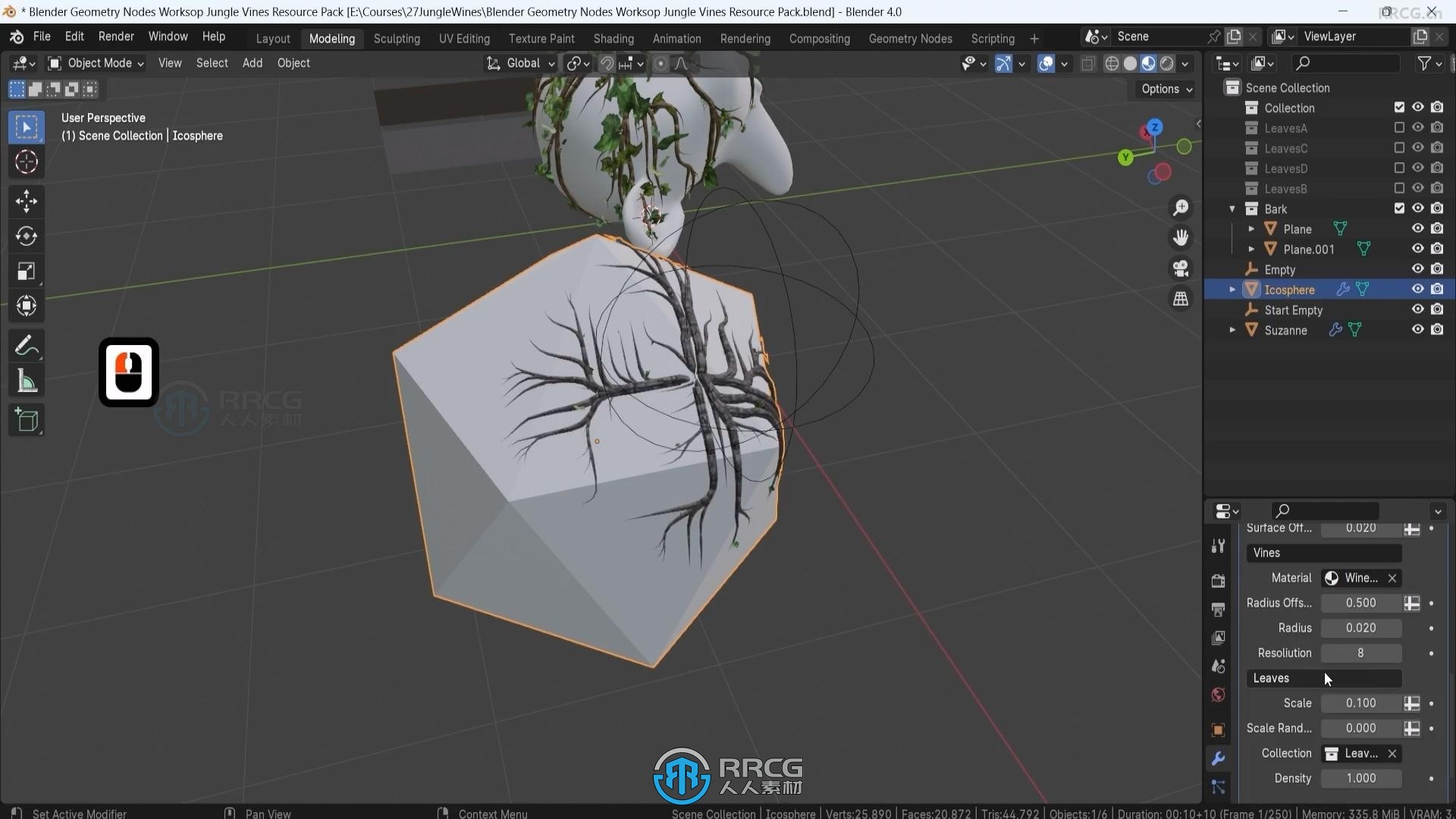Select the Shading workspace tab
The height and width of the screenshot is (819, 1456).
coord(613,37)
